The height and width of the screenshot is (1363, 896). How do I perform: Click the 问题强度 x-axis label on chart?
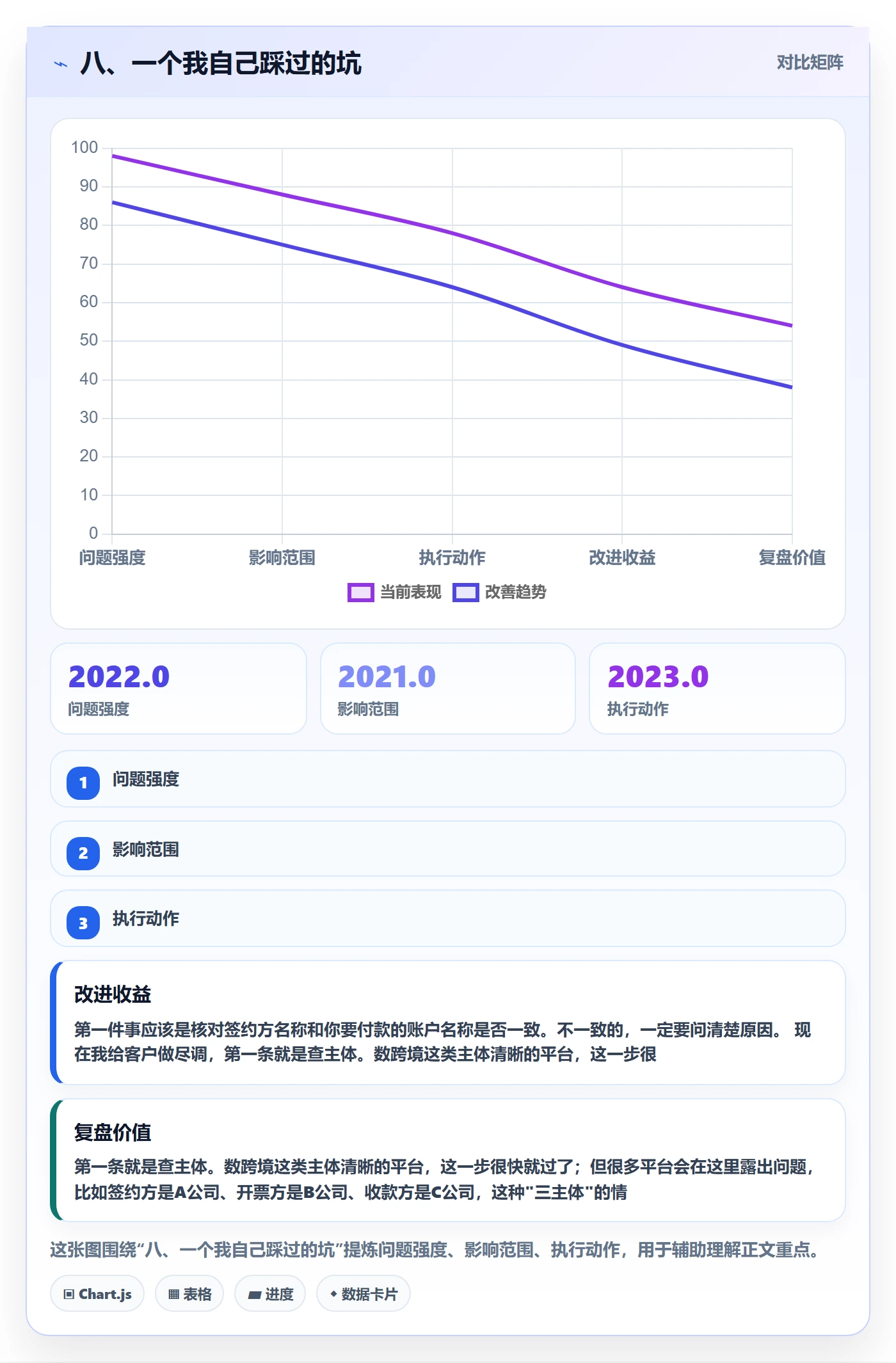(x=113, y=558)
